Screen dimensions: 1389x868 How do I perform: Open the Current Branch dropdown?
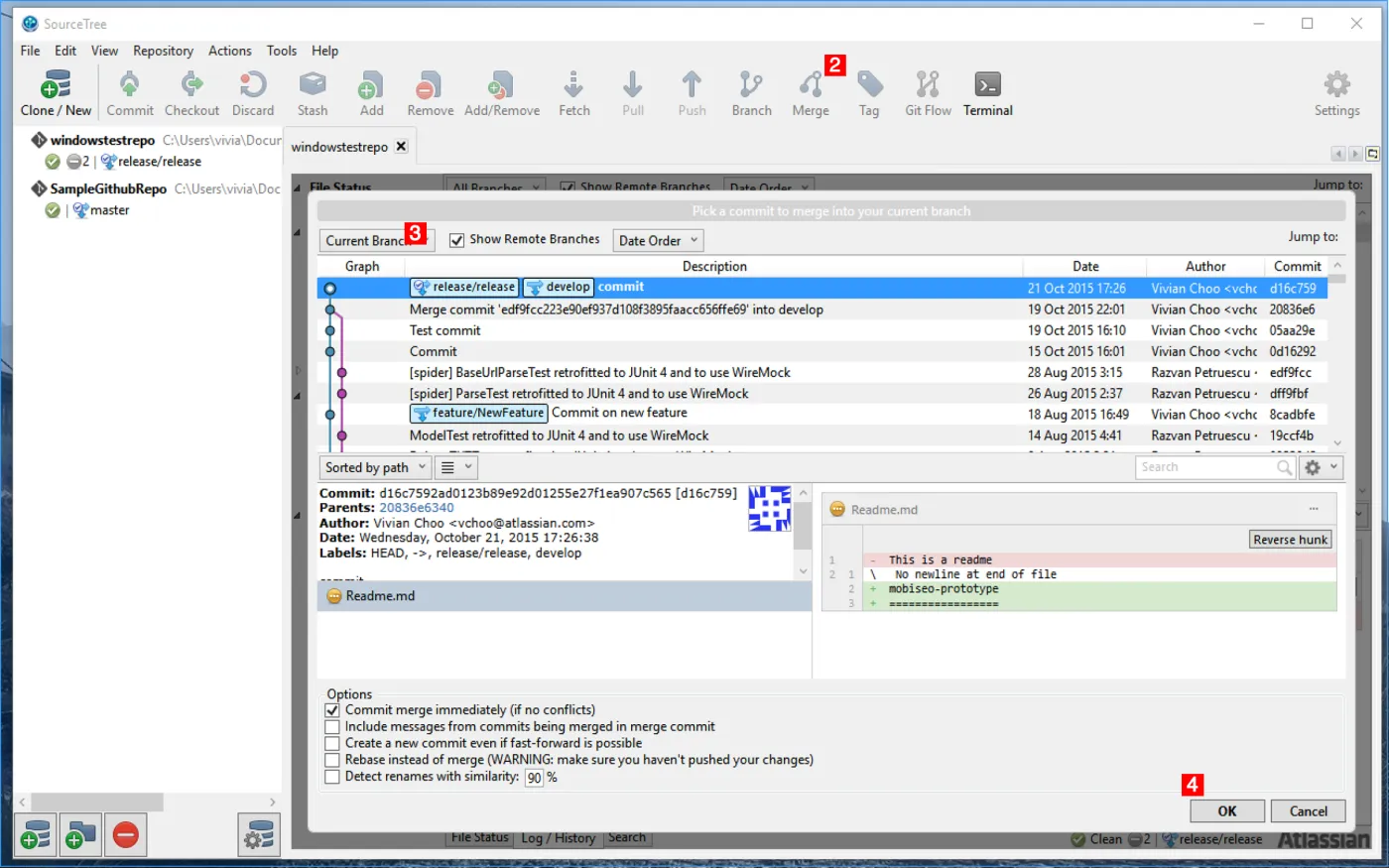click(376, 241)
